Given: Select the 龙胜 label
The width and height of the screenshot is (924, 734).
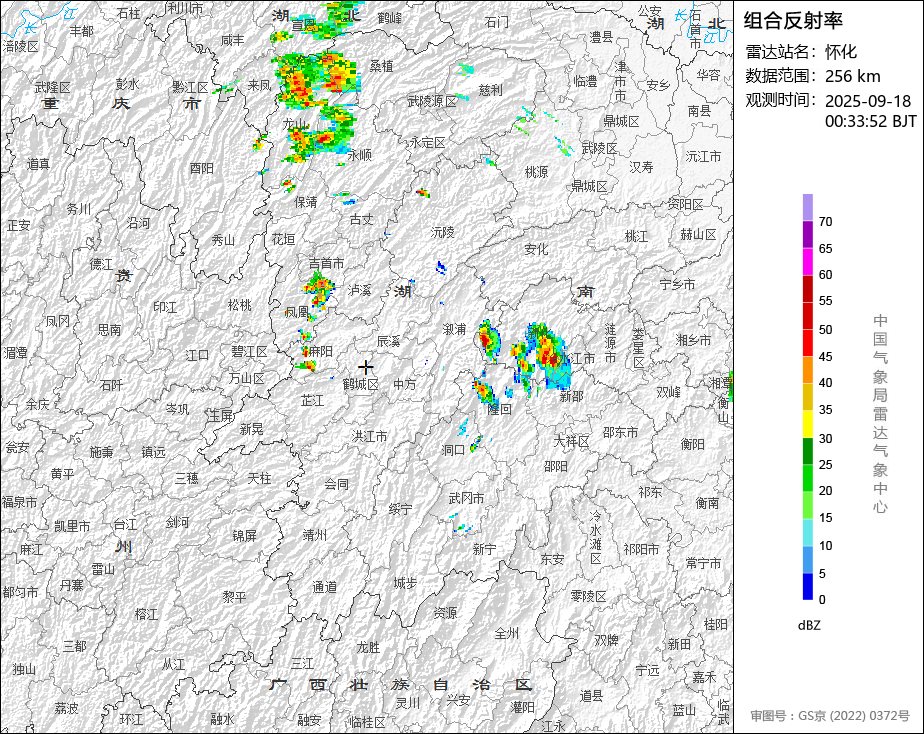Looking at the screenshot, I should (368, 648).
